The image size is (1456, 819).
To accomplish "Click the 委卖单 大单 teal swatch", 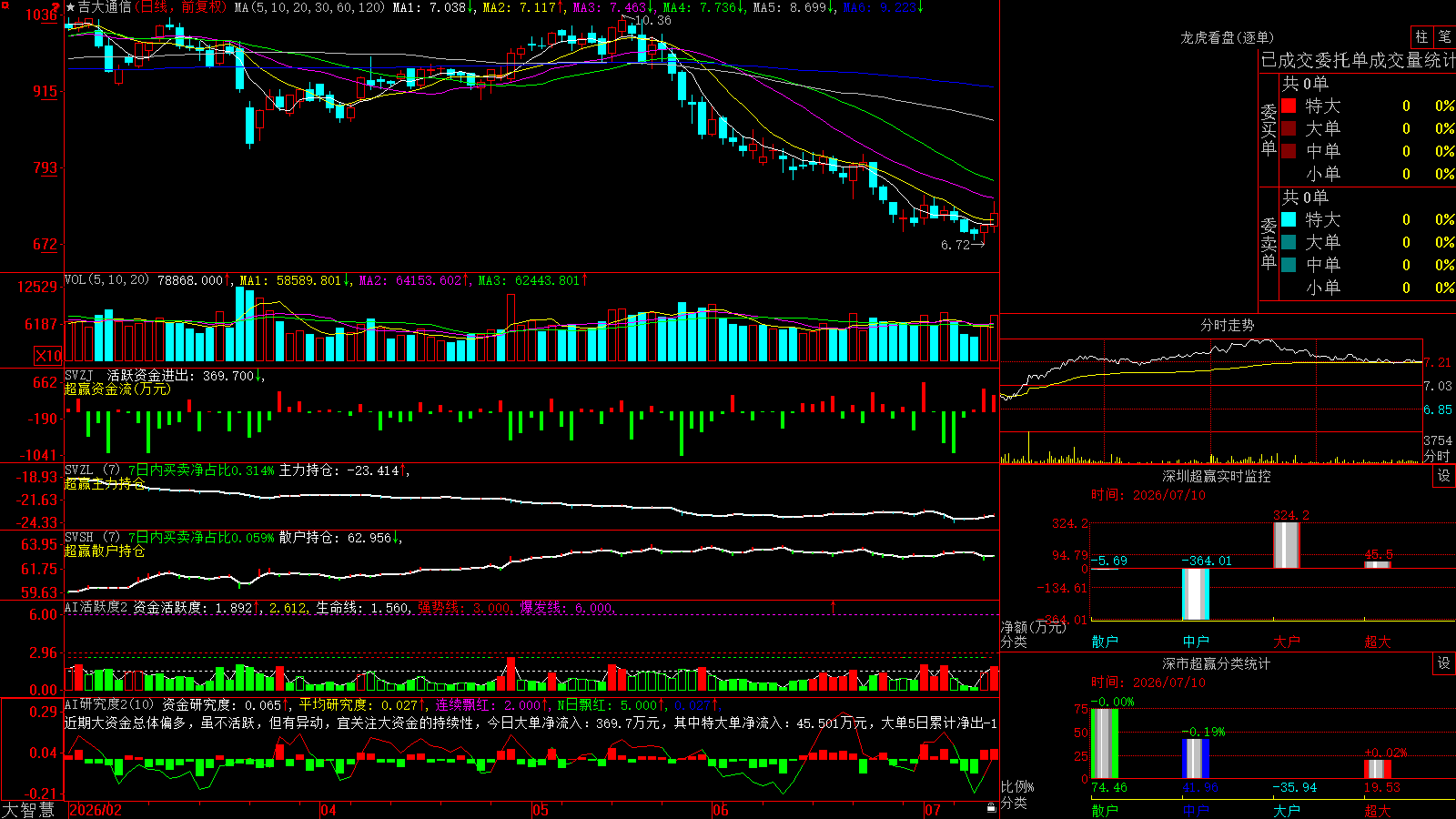I will [1289, 242].
